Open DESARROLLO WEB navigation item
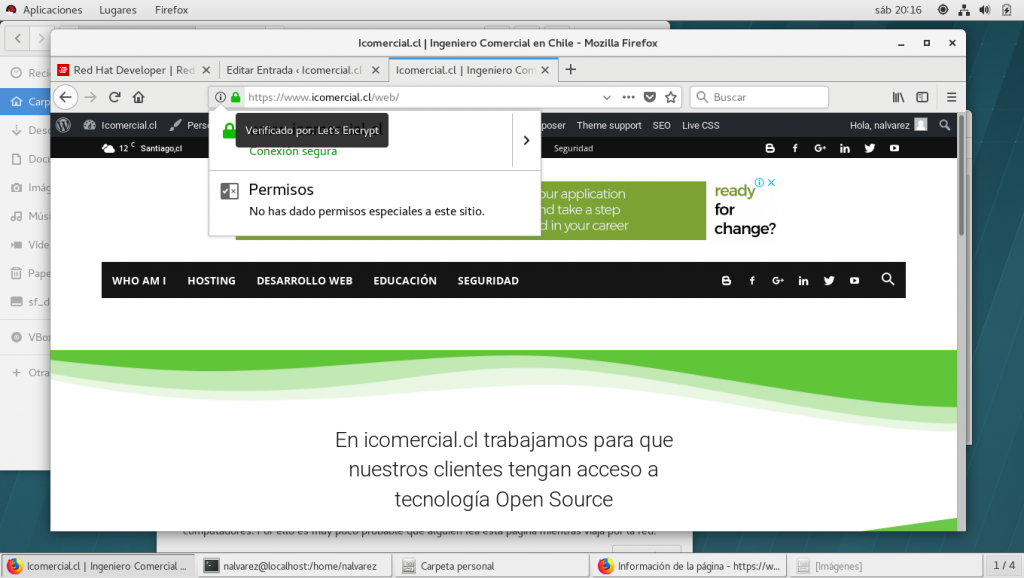1024x578 pixels. click(304, 281)
